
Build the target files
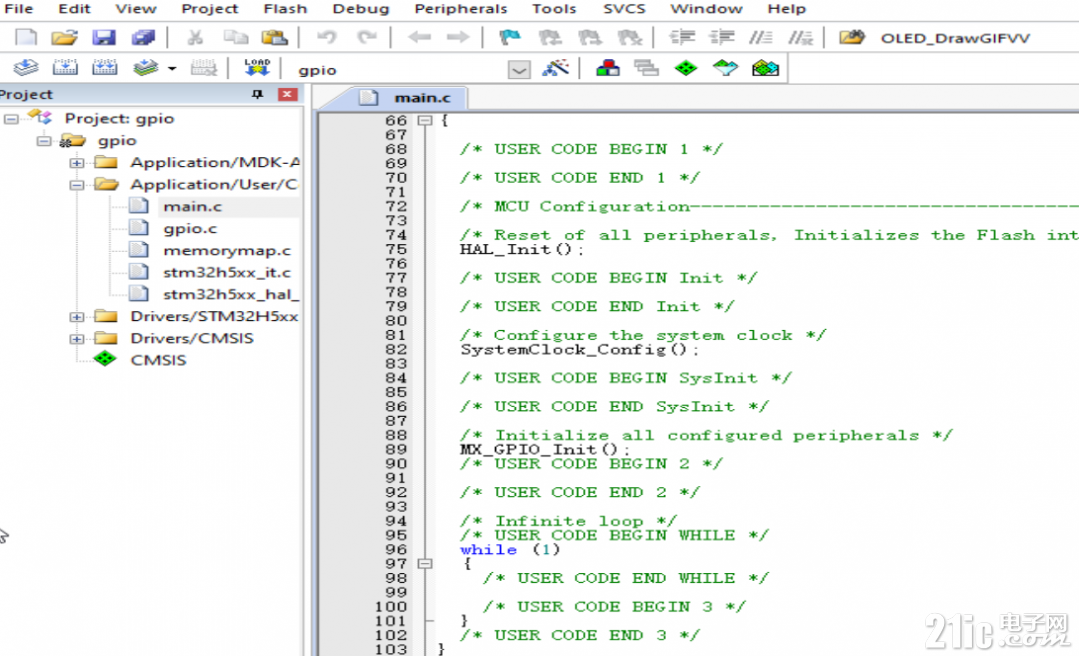(65, 67)
